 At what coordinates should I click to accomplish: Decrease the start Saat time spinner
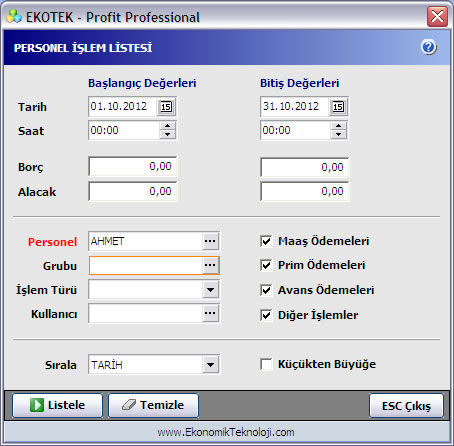[x=167, y=134]
